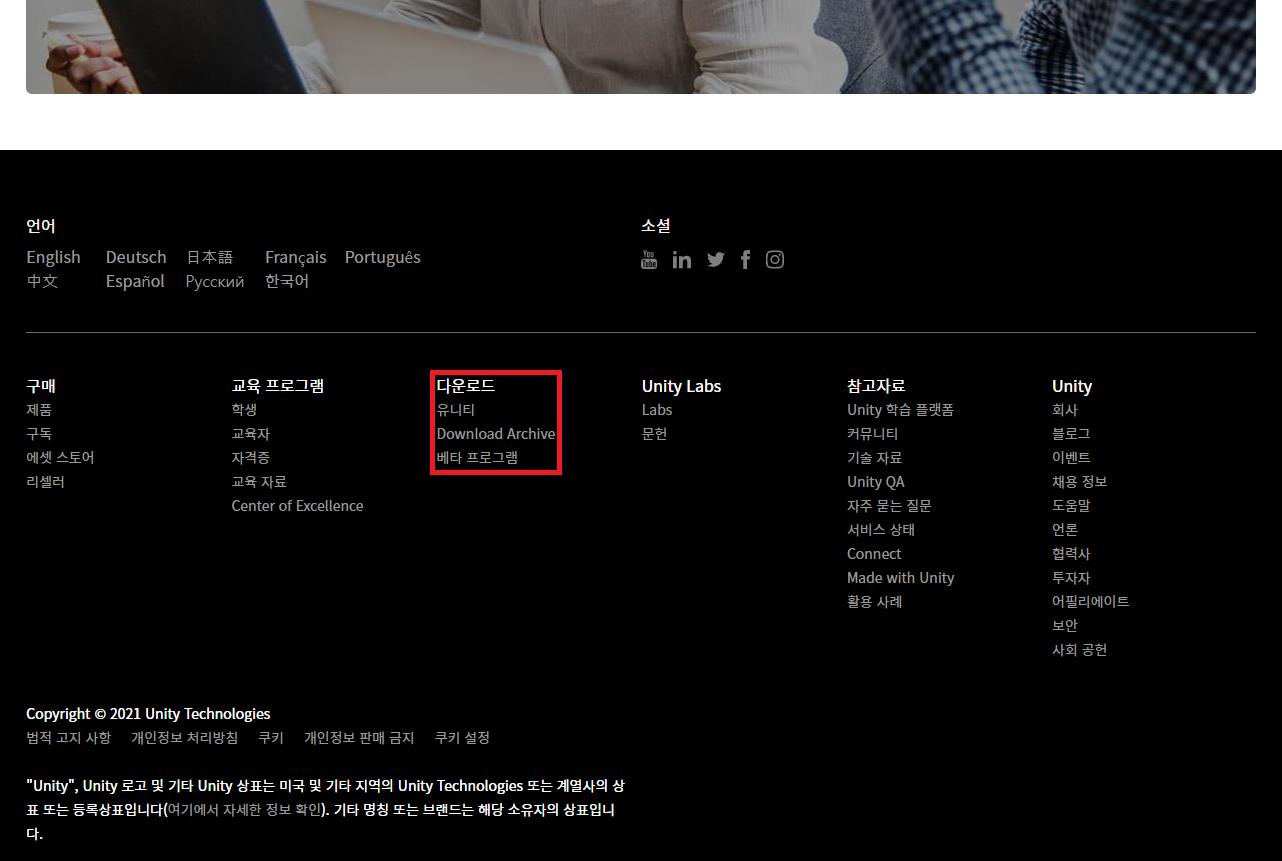
Task: Open 쿠키 설정 link
Action: (x=462, y=738)
